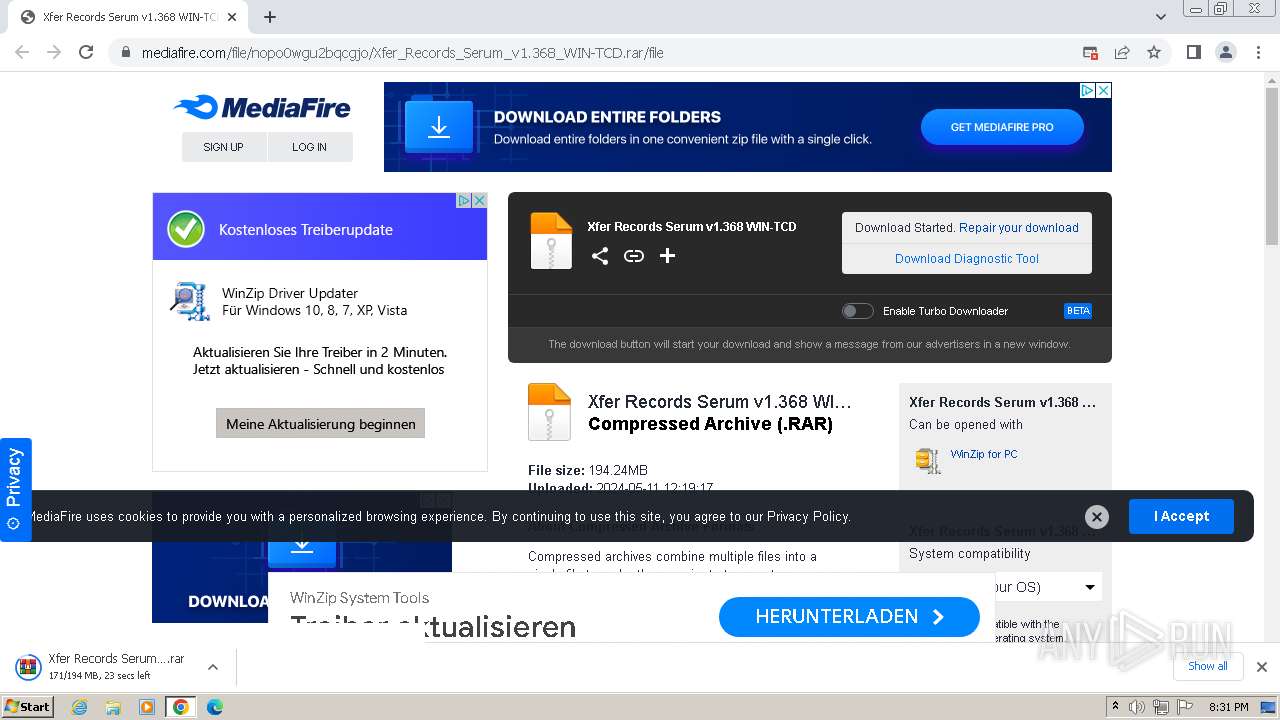Click the WinZip for PC link
The image size is (1280, 720).
tap(984, 454)
